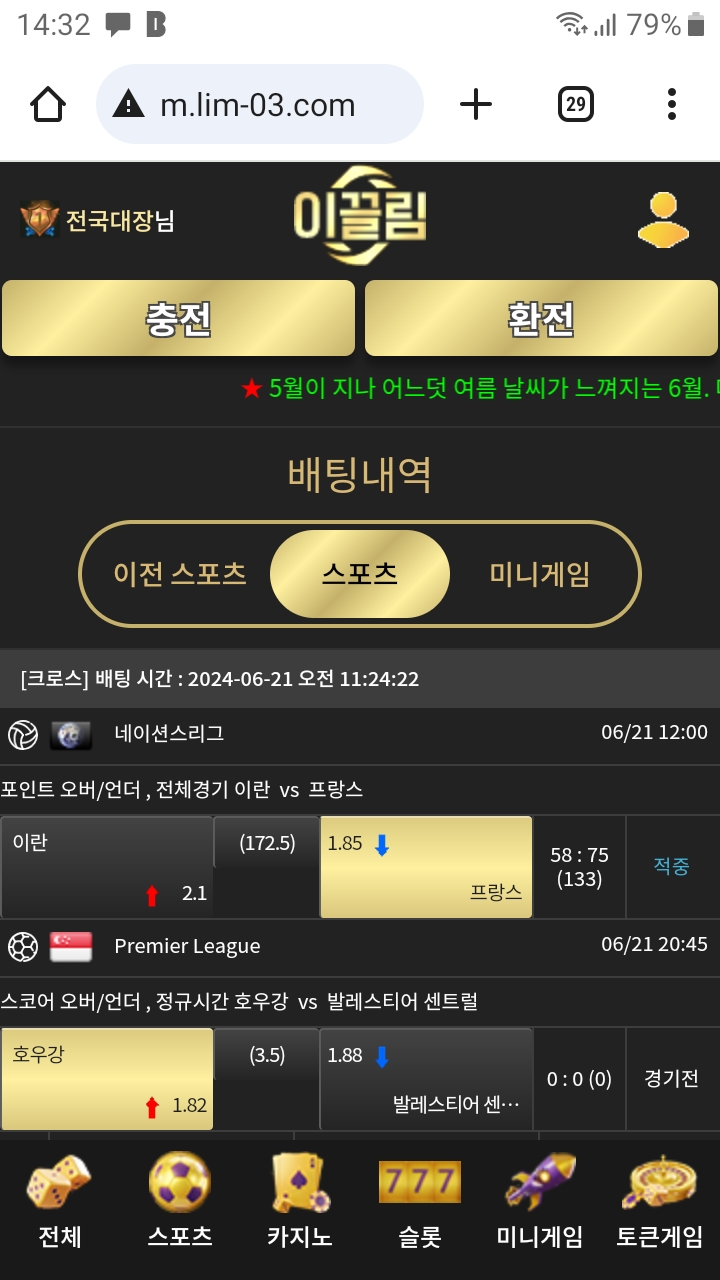Select the 스포츠 betting history tab

tap(360, 574)
